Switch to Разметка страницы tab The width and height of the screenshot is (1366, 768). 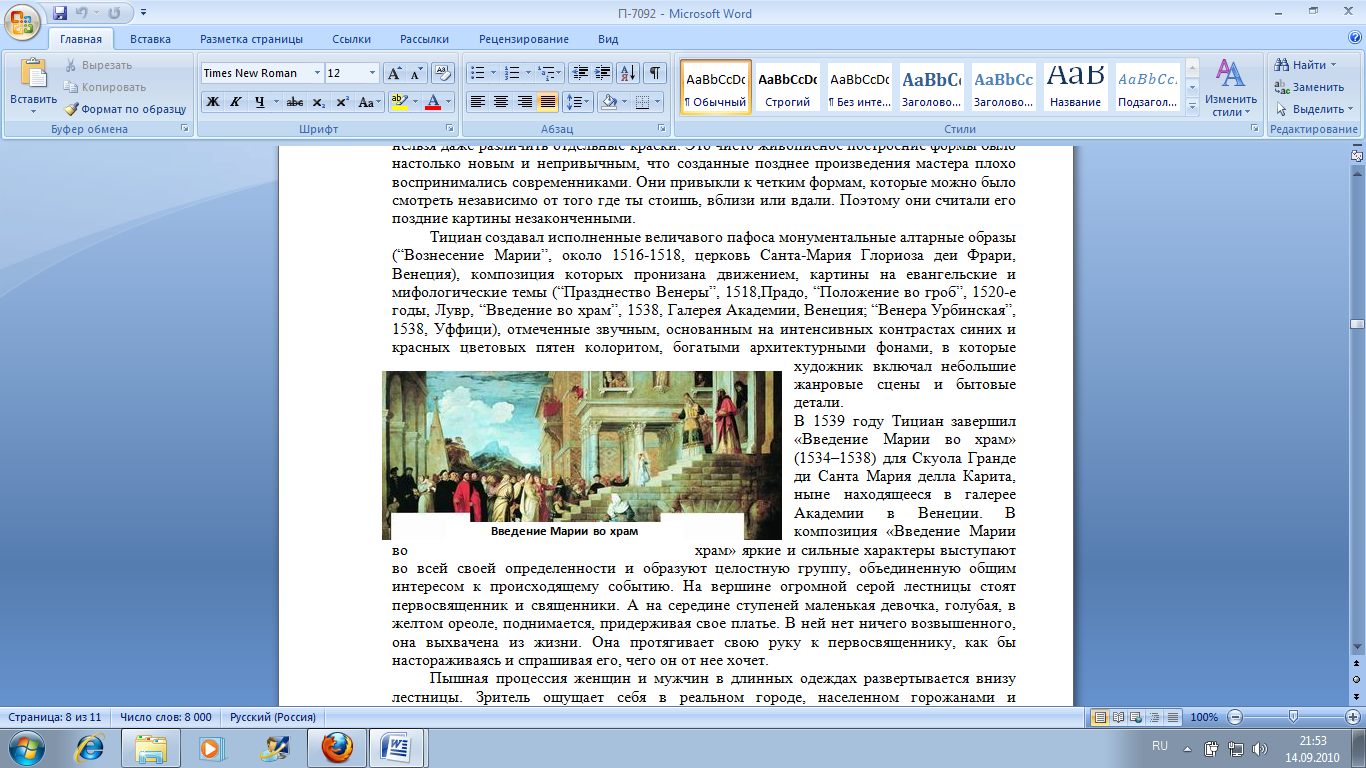point(251,39)
